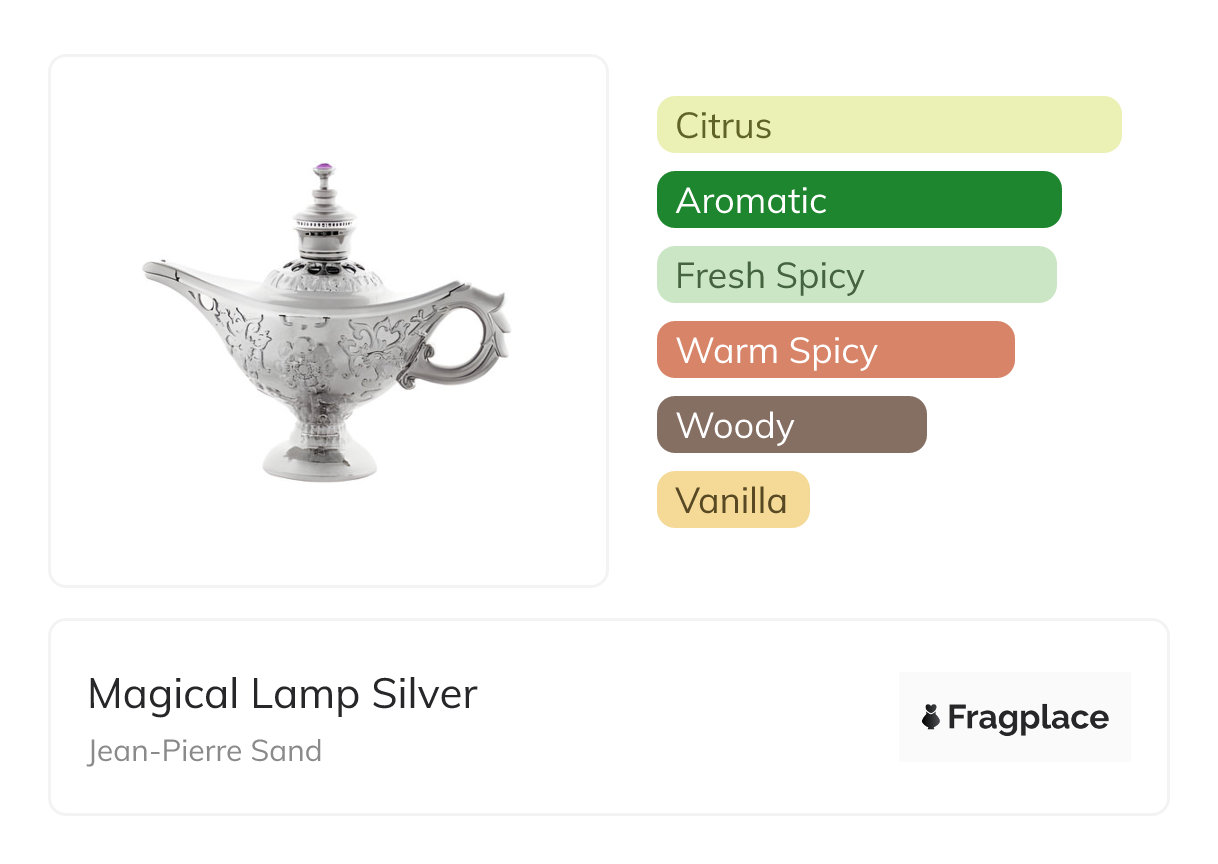This screenshot has height=864, width=1218.
Task: Click the green Aromatic accord bar
Action: pos(858,200)
